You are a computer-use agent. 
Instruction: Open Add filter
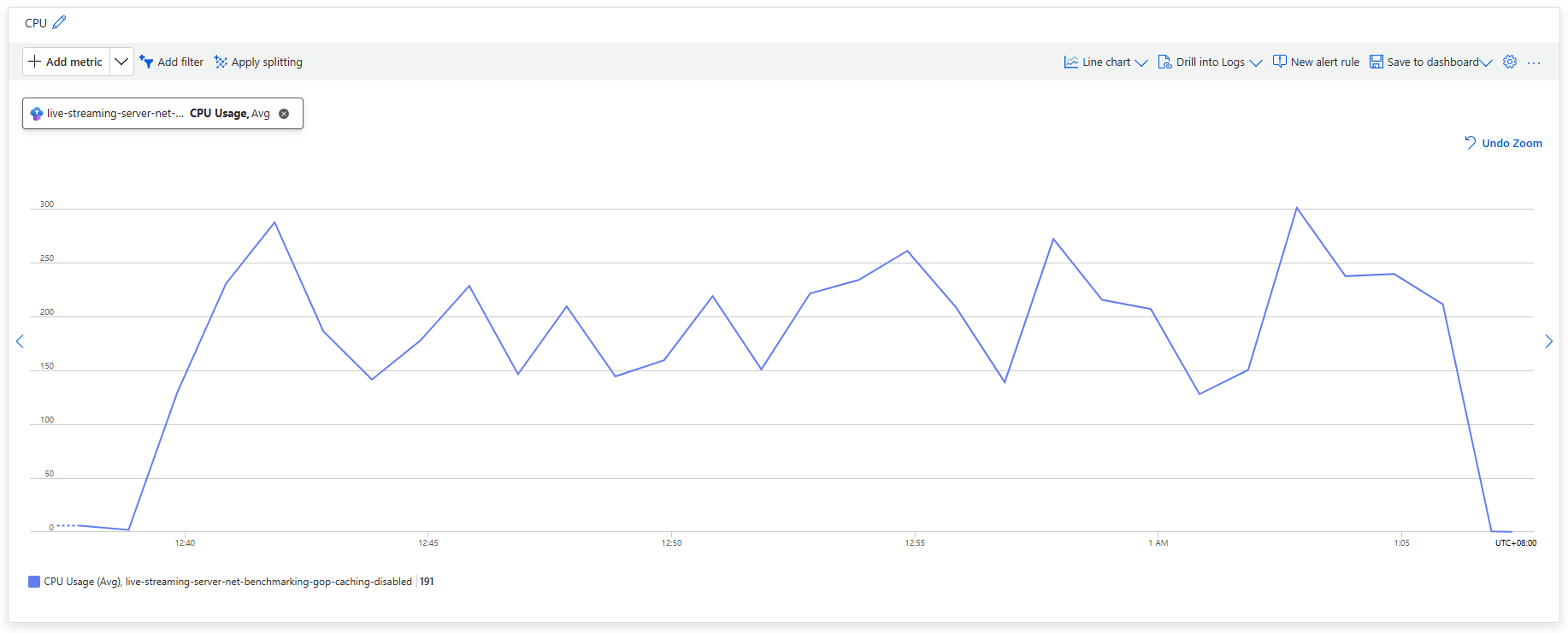pos(172,62)
